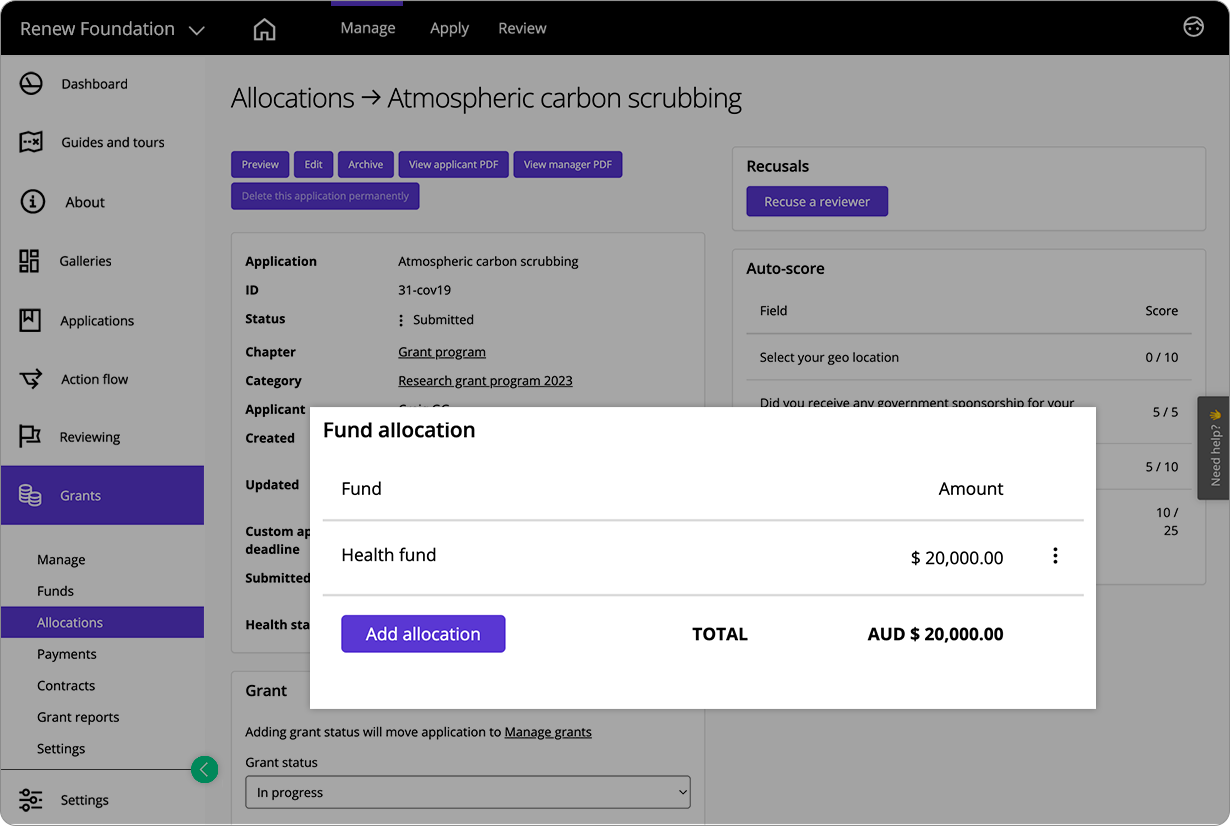Screen dimensions: 1230x828
Task: Open the Grant status dropdown
Action: click(467, 791)
